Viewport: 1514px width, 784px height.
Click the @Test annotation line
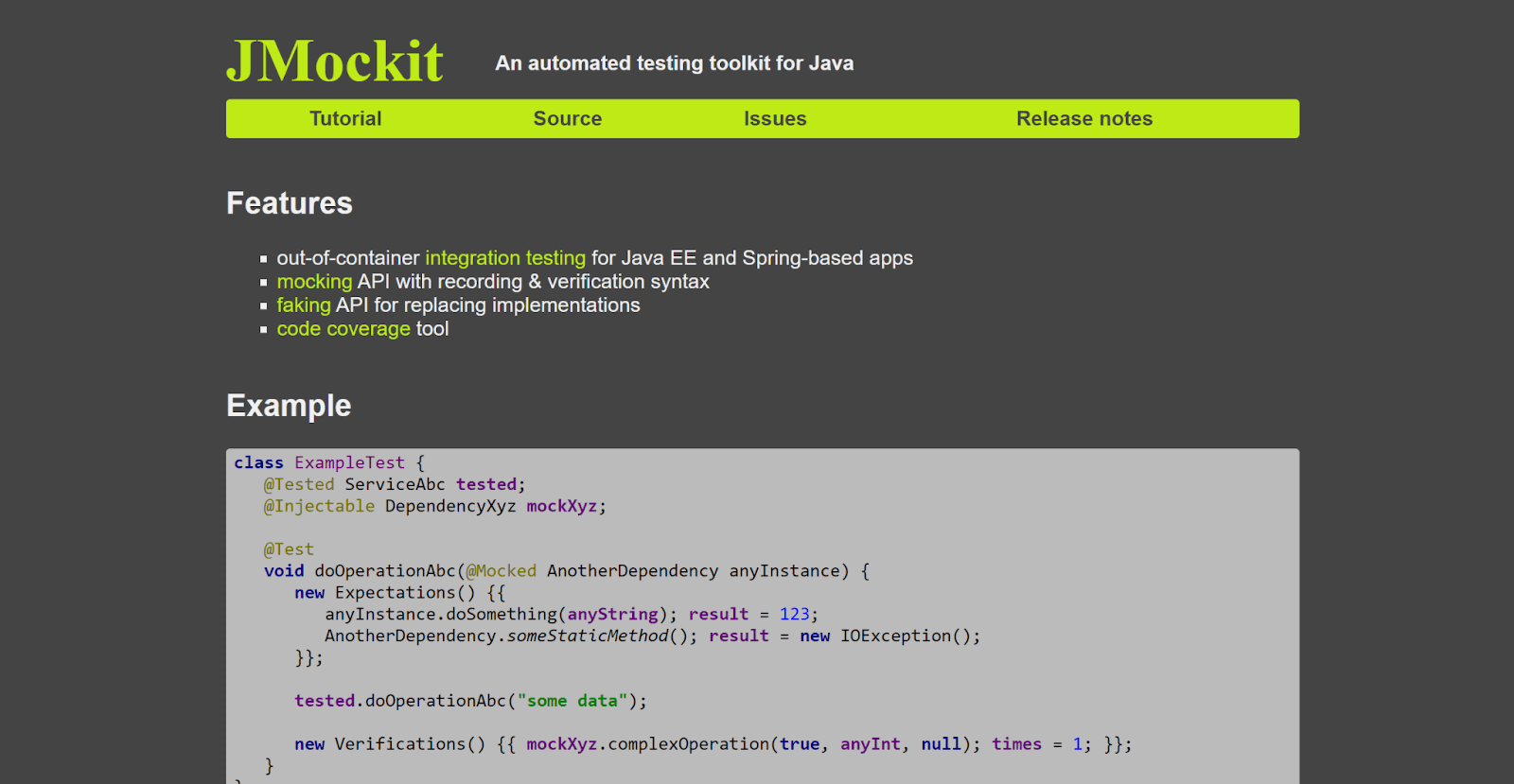[x=289, y=549]
